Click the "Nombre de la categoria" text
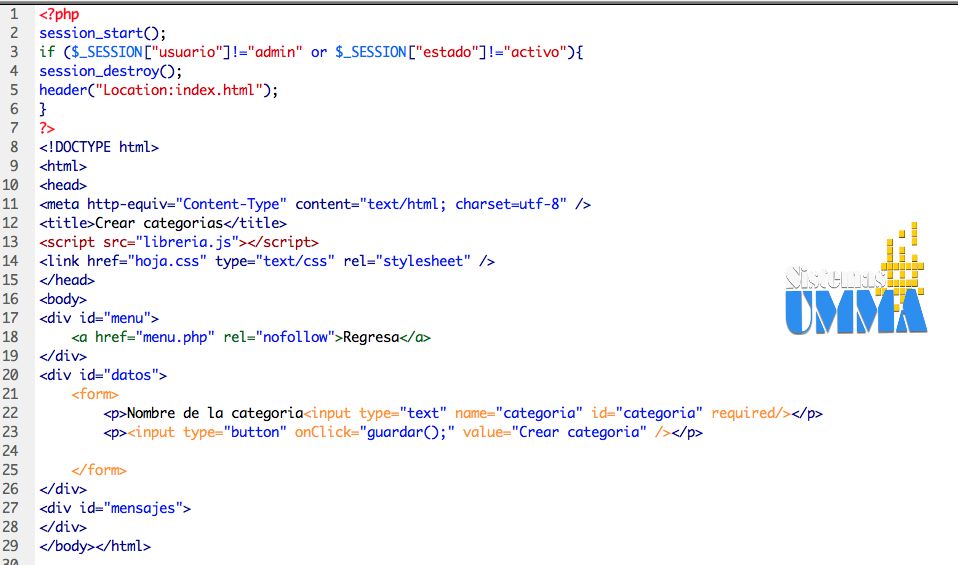Screen dimensions: 958x565 tap(215, 413)
